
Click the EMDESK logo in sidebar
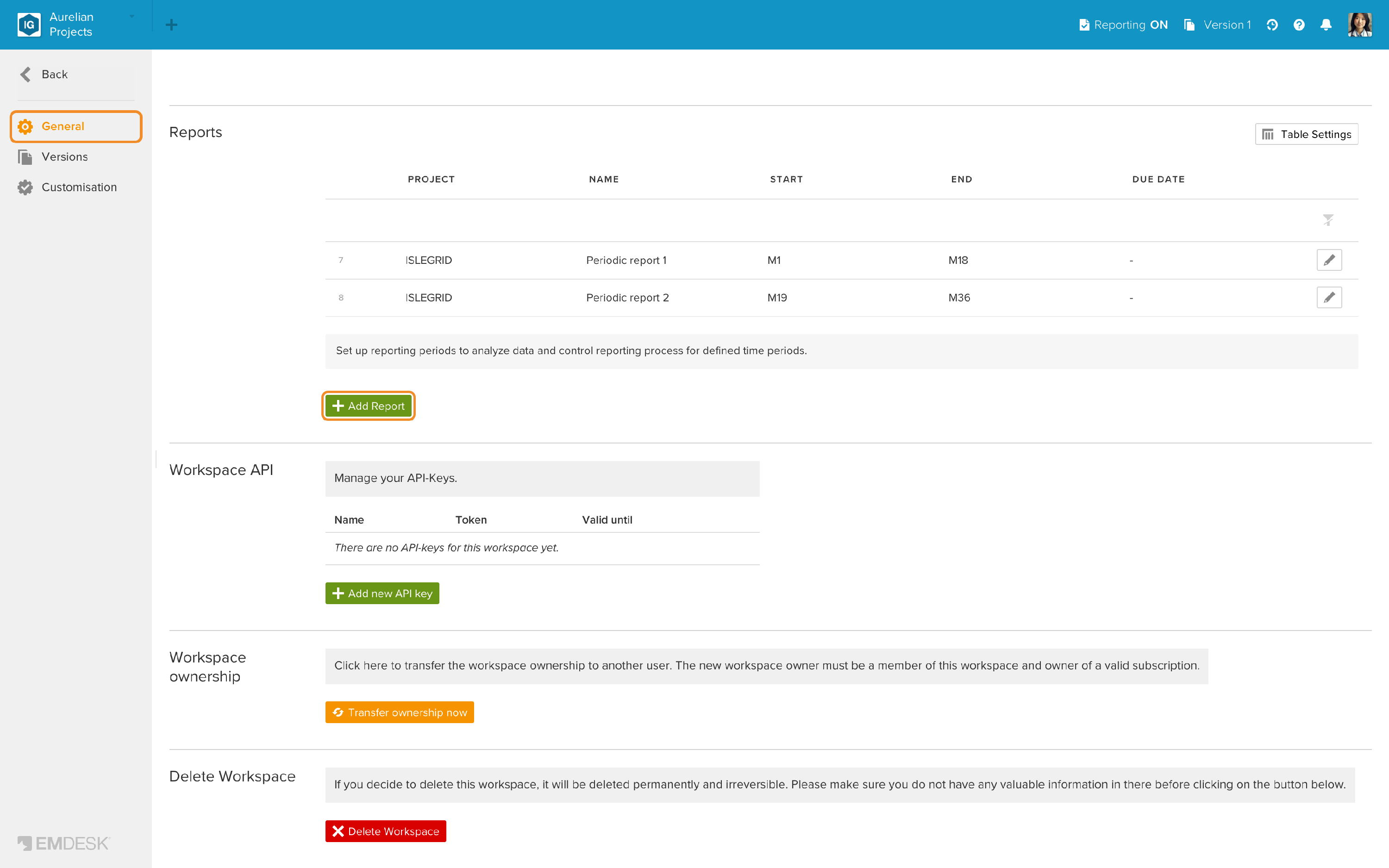pos(63,843)
